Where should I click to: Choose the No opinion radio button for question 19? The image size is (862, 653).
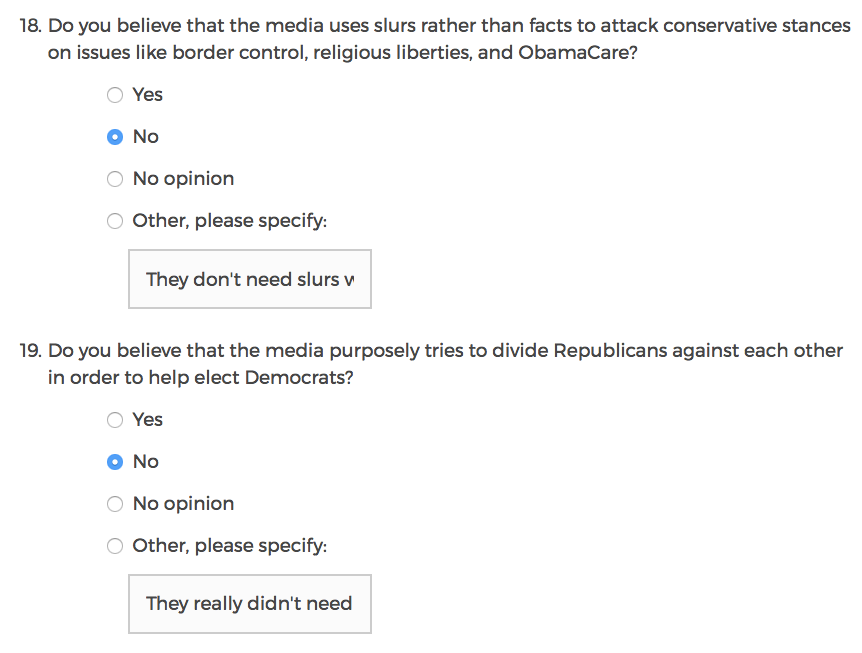tap(115, 504)
